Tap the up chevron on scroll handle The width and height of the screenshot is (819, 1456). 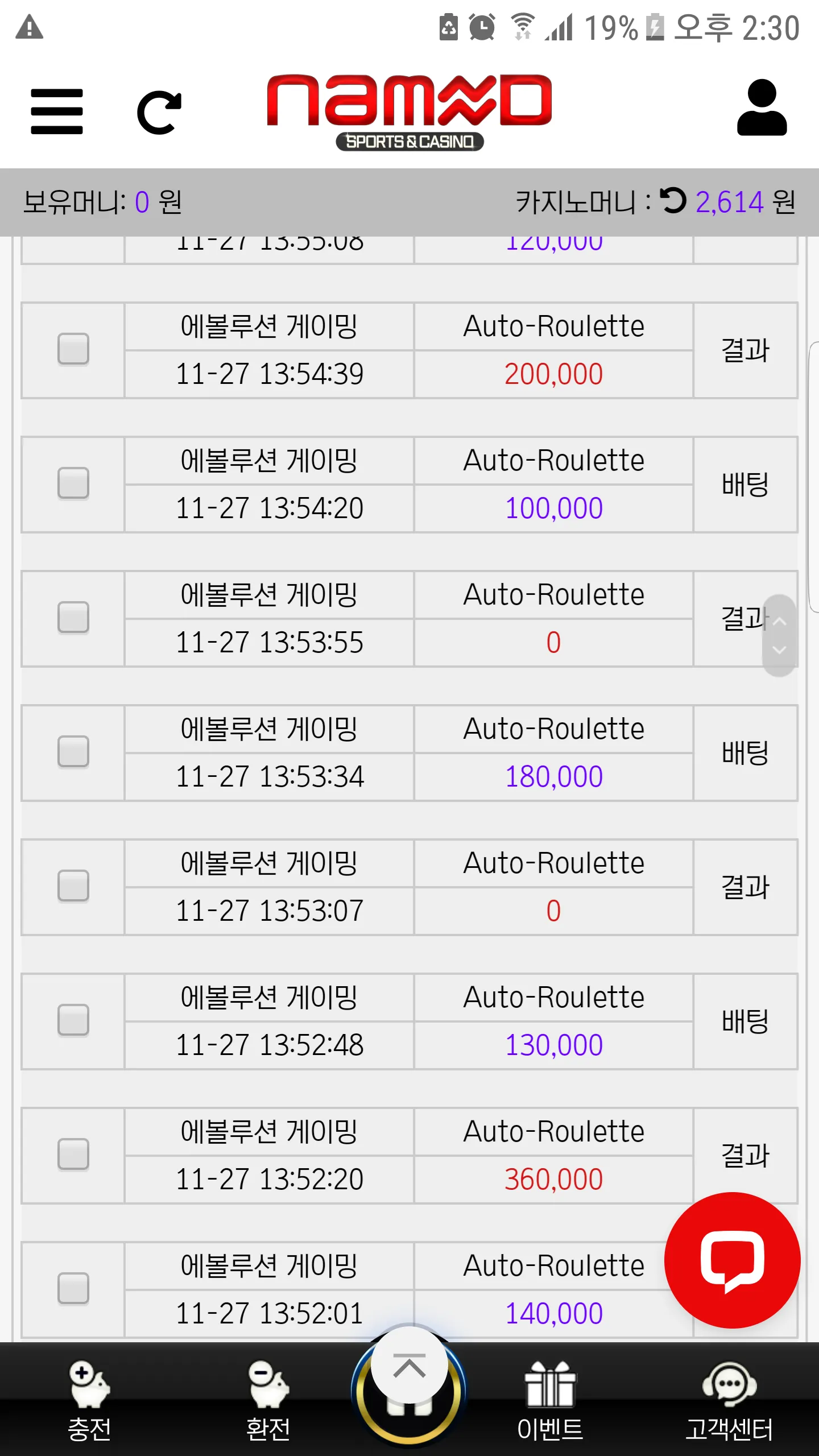pos(780,621)
